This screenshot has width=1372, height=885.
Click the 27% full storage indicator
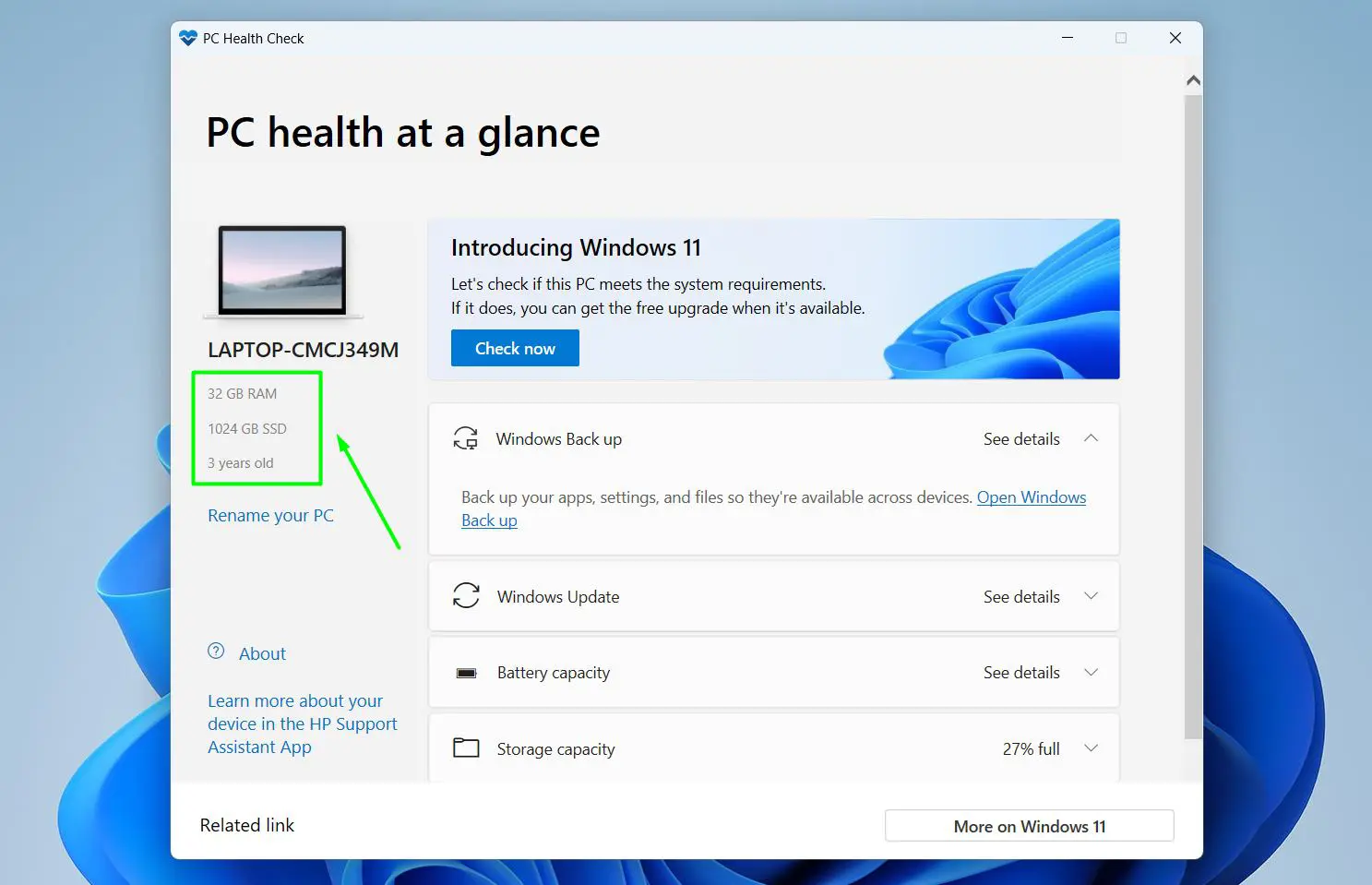(x=1031, y=748)
